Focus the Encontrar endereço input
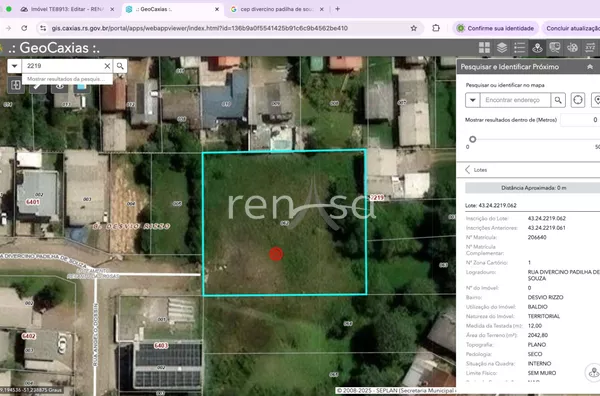The height and width of the screenshot is (396, 600). click(x=515, y=100)
